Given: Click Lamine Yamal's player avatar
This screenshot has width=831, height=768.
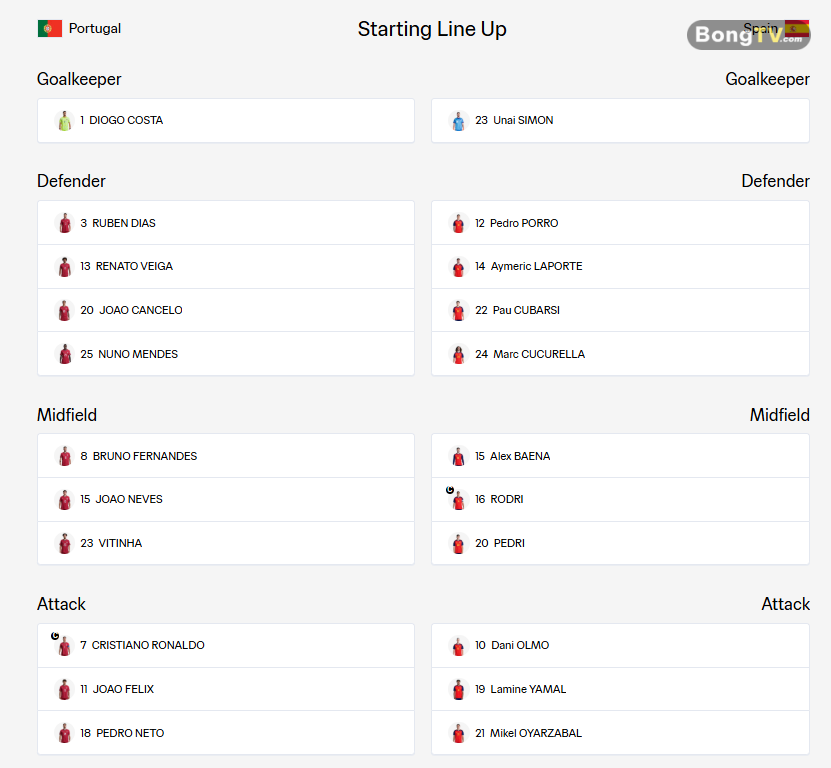Looking at the screenshot, I should point(458,690).
